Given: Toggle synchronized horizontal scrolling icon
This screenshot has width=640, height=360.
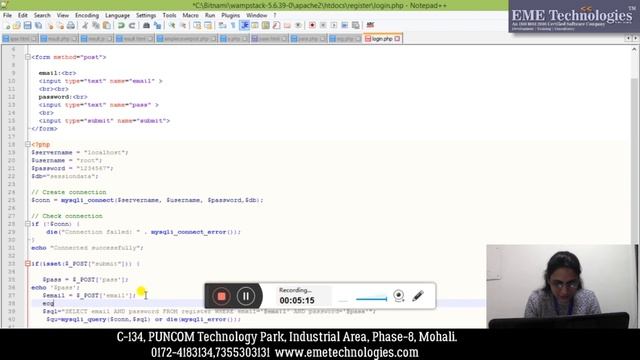Looking at the screenshot, I should [x=208, y=26].
